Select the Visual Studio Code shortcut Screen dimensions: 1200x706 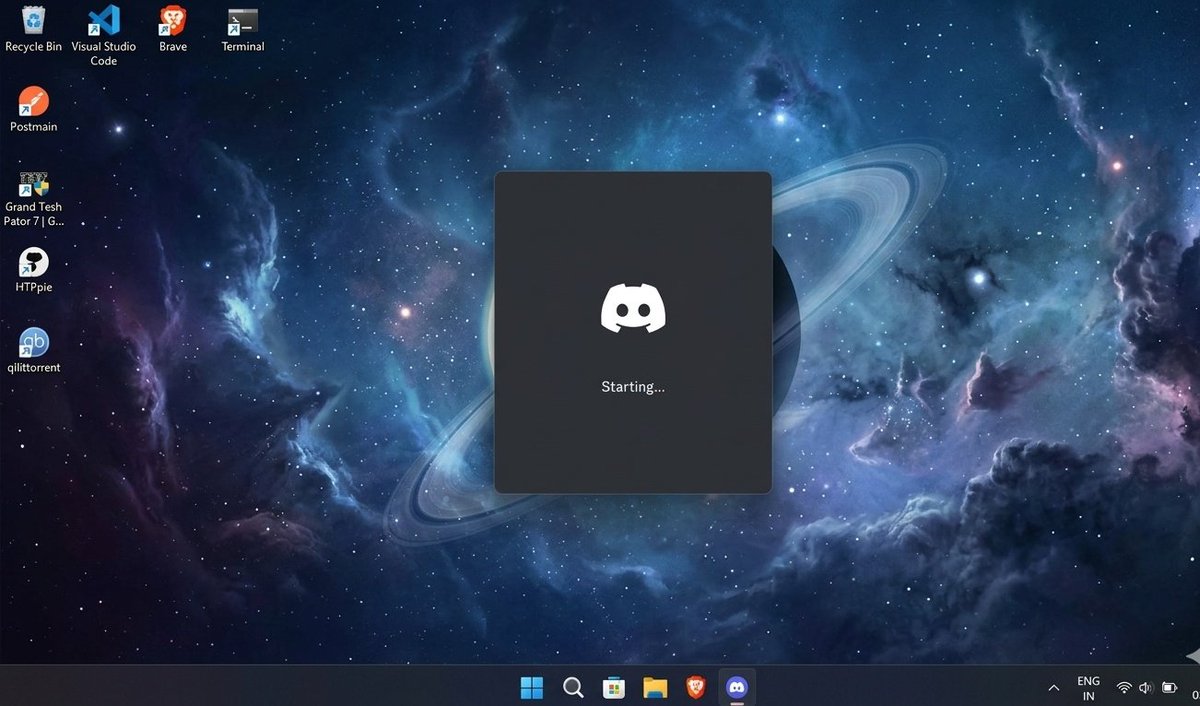coord(104,35)
